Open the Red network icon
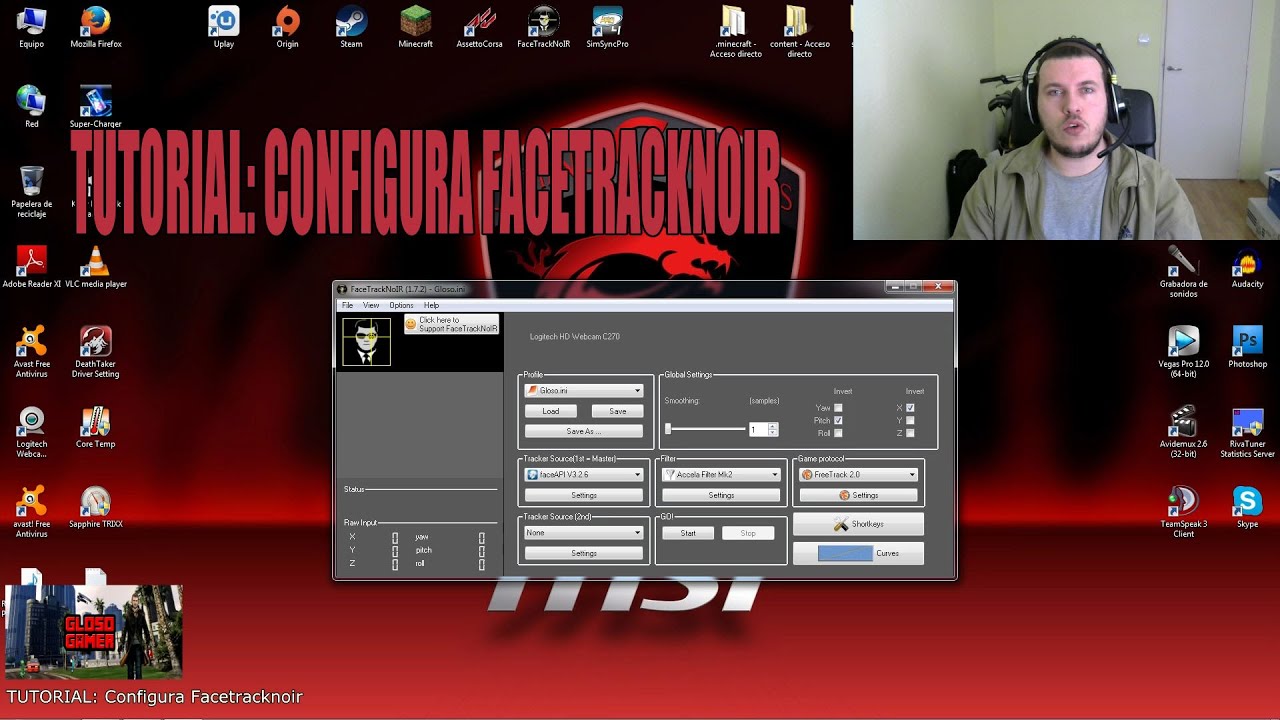The height and width of the screenshot is (720, 1280). pos(31,107)
